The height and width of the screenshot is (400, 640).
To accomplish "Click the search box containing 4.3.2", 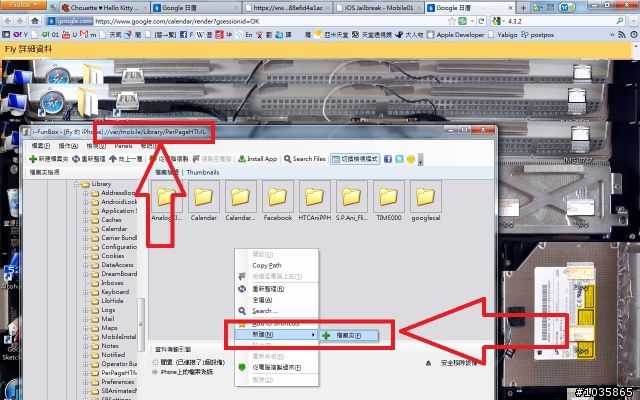I will pyautogui.click(x=560, y=21).
